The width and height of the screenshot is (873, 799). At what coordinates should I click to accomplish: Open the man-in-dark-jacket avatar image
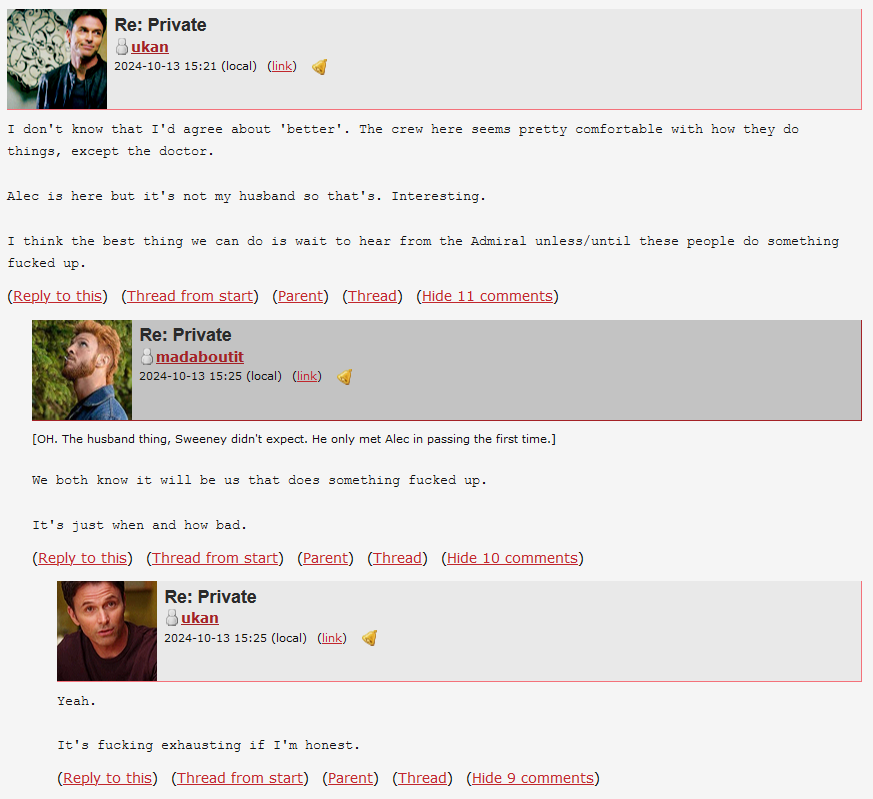(x=57, y=59)
